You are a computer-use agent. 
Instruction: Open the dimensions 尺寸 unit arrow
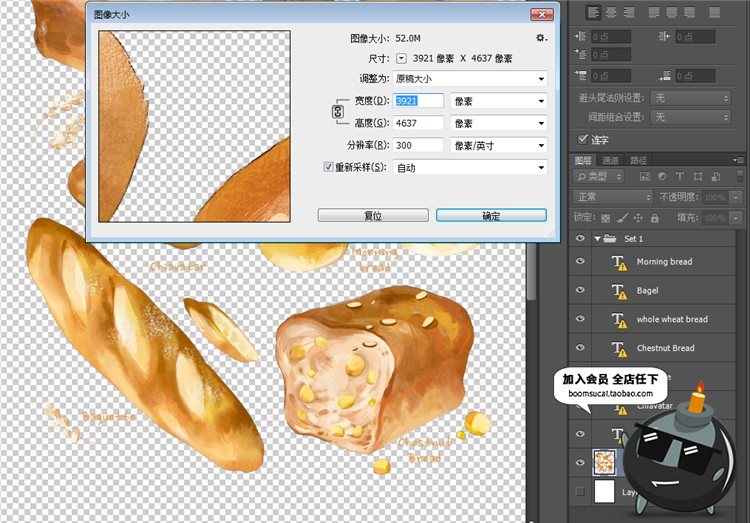pos(401,58)
